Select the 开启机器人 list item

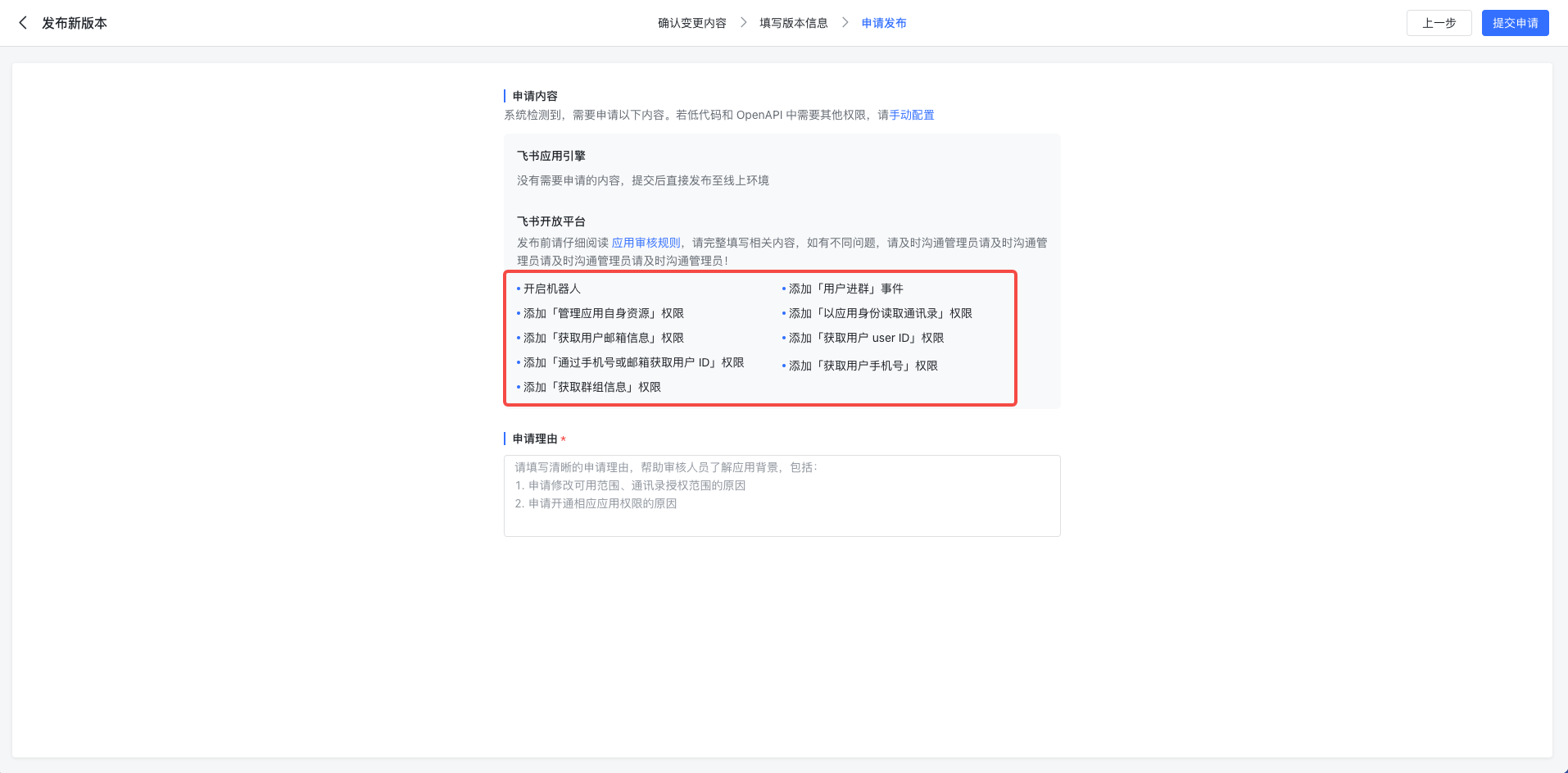(551, 289)
